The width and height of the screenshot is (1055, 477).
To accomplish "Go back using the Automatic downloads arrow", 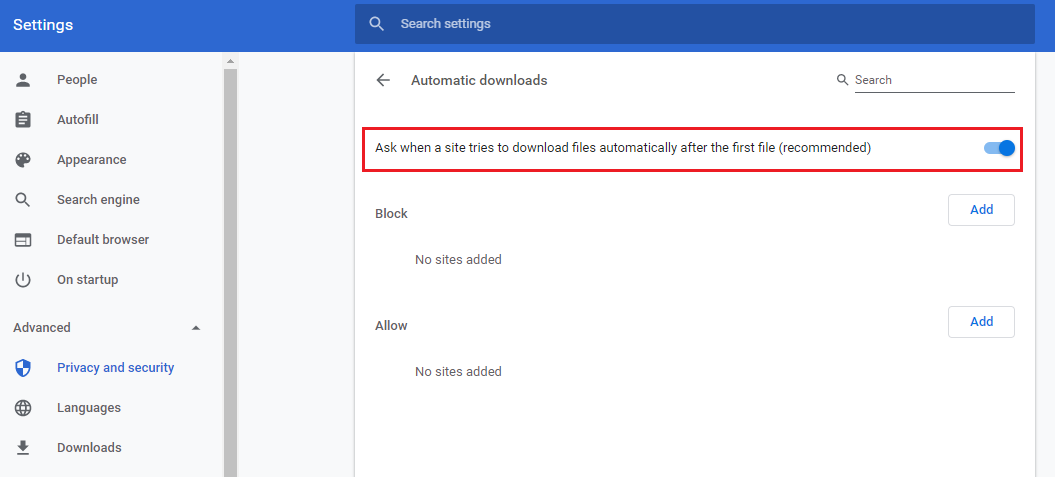I will point(383,80).
